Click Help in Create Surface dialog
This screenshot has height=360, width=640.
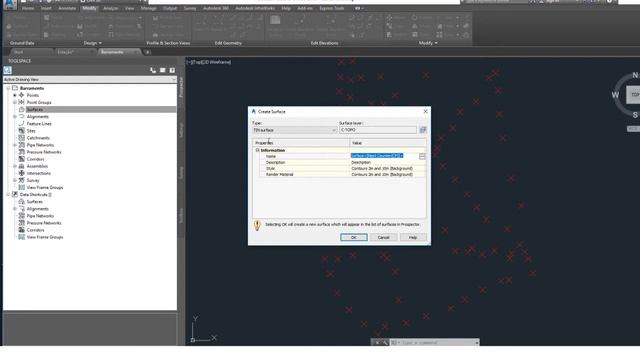tap(413, 237)
